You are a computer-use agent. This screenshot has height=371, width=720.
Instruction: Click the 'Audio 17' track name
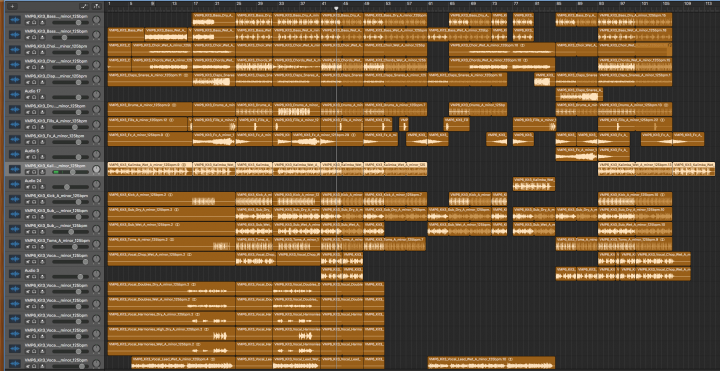[x=33, y=91]
